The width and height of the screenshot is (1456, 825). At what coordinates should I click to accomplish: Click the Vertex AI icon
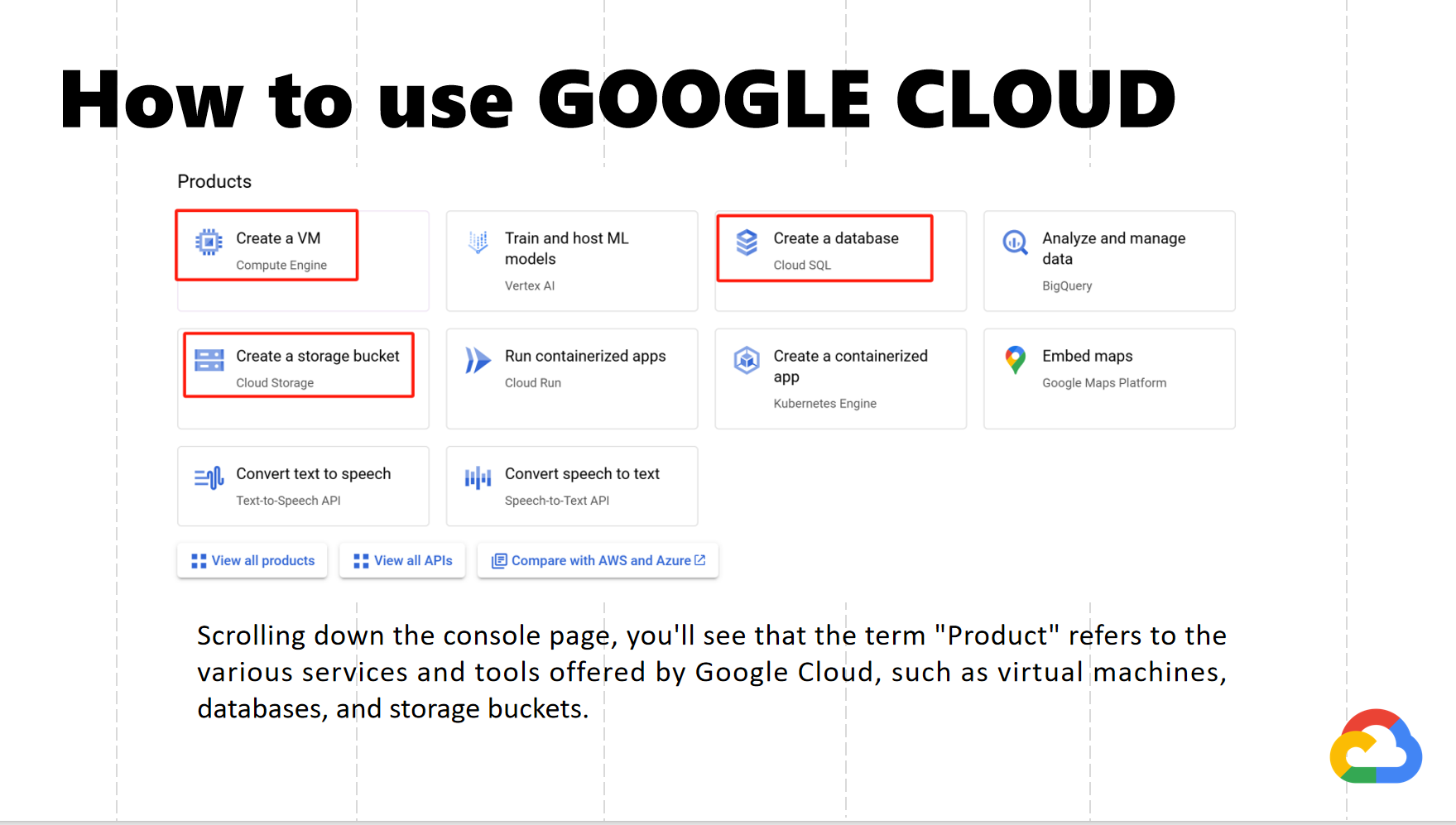point(477,242)
